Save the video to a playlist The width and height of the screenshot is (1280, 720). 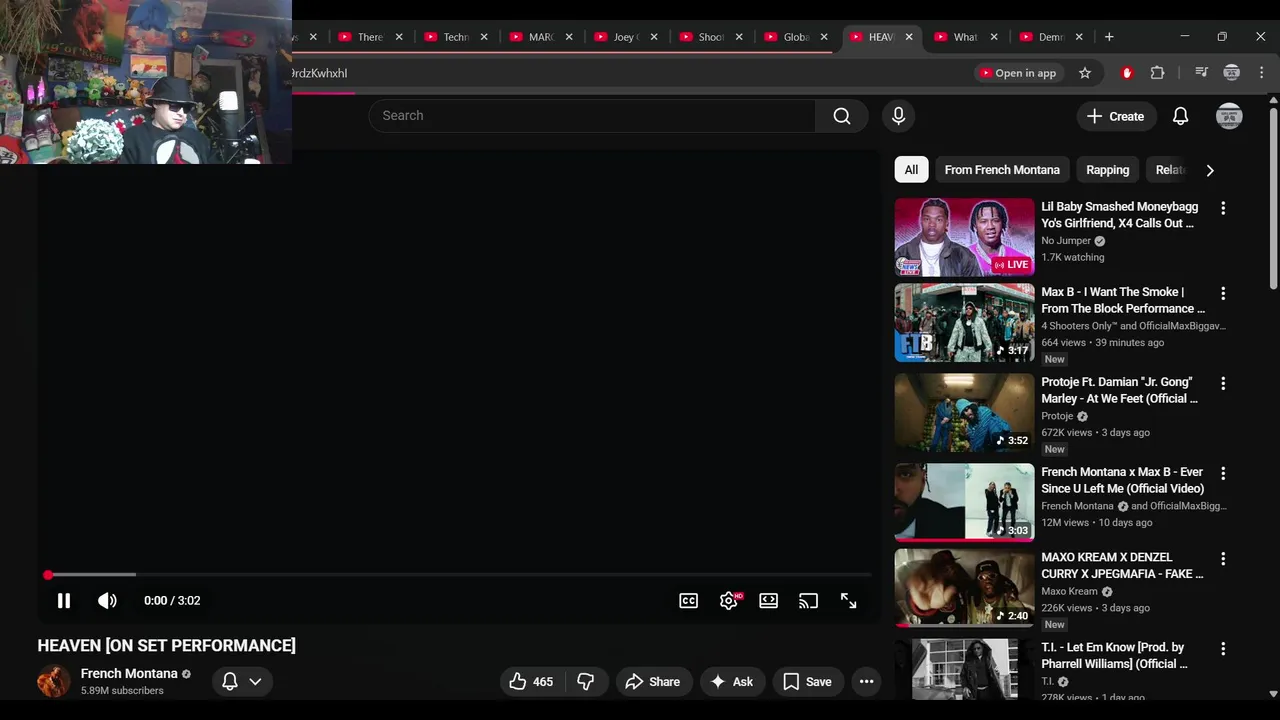pyautogui.click(x=808, y=682)
